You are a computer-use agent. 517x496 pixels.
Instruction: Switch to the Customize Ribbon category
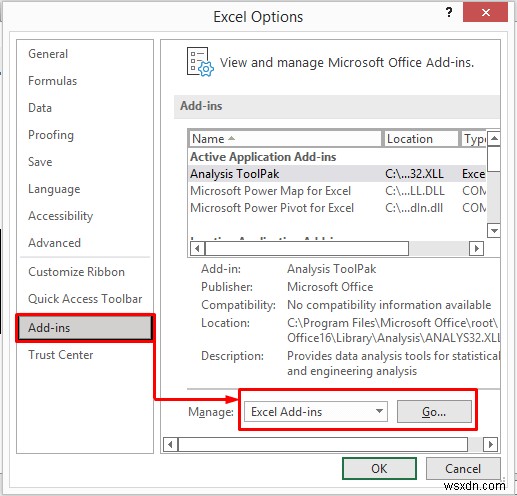[76, 272]
